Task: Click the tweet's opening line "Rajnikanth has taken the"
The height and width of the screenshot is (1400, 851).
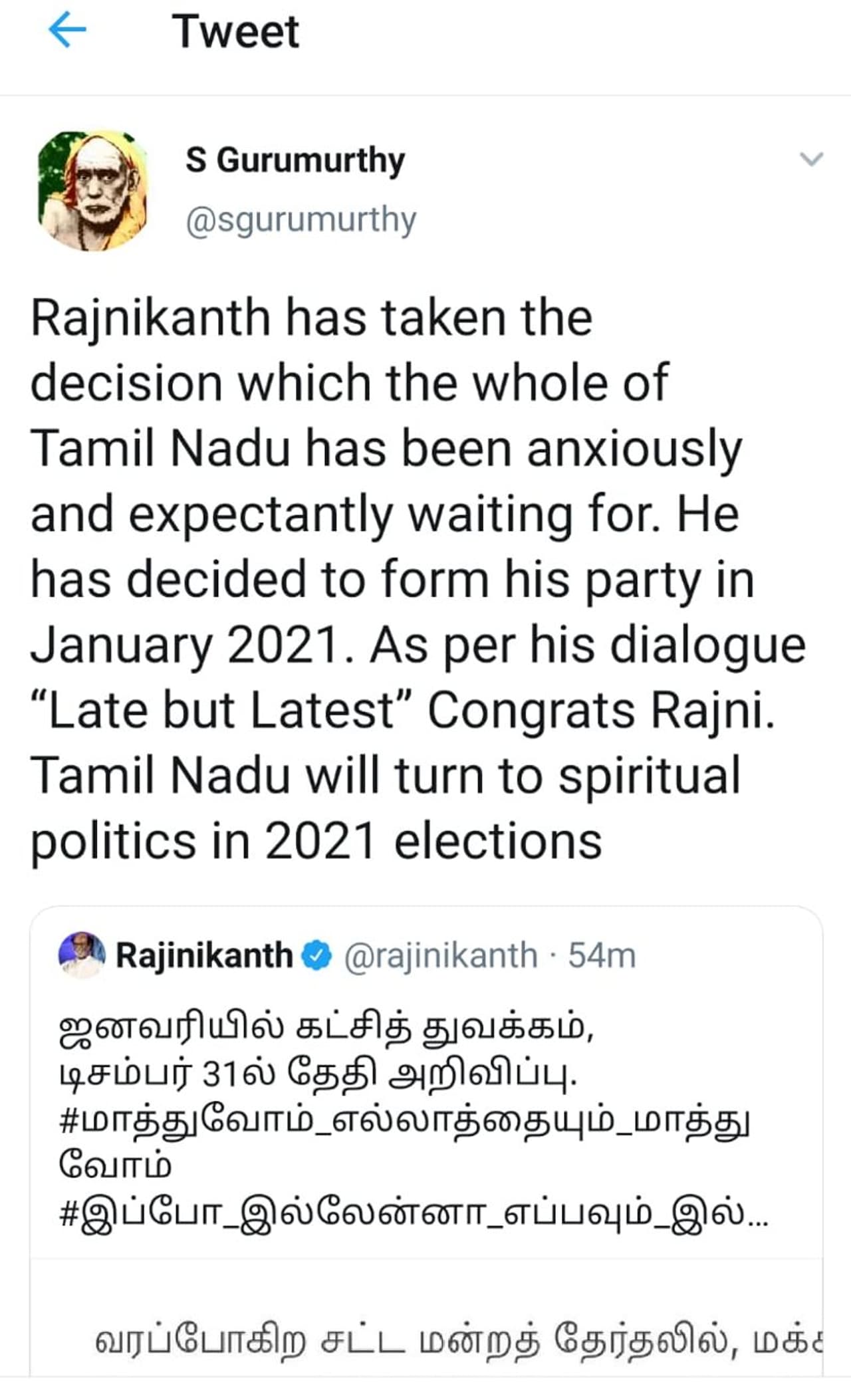Action: point(311,318)
